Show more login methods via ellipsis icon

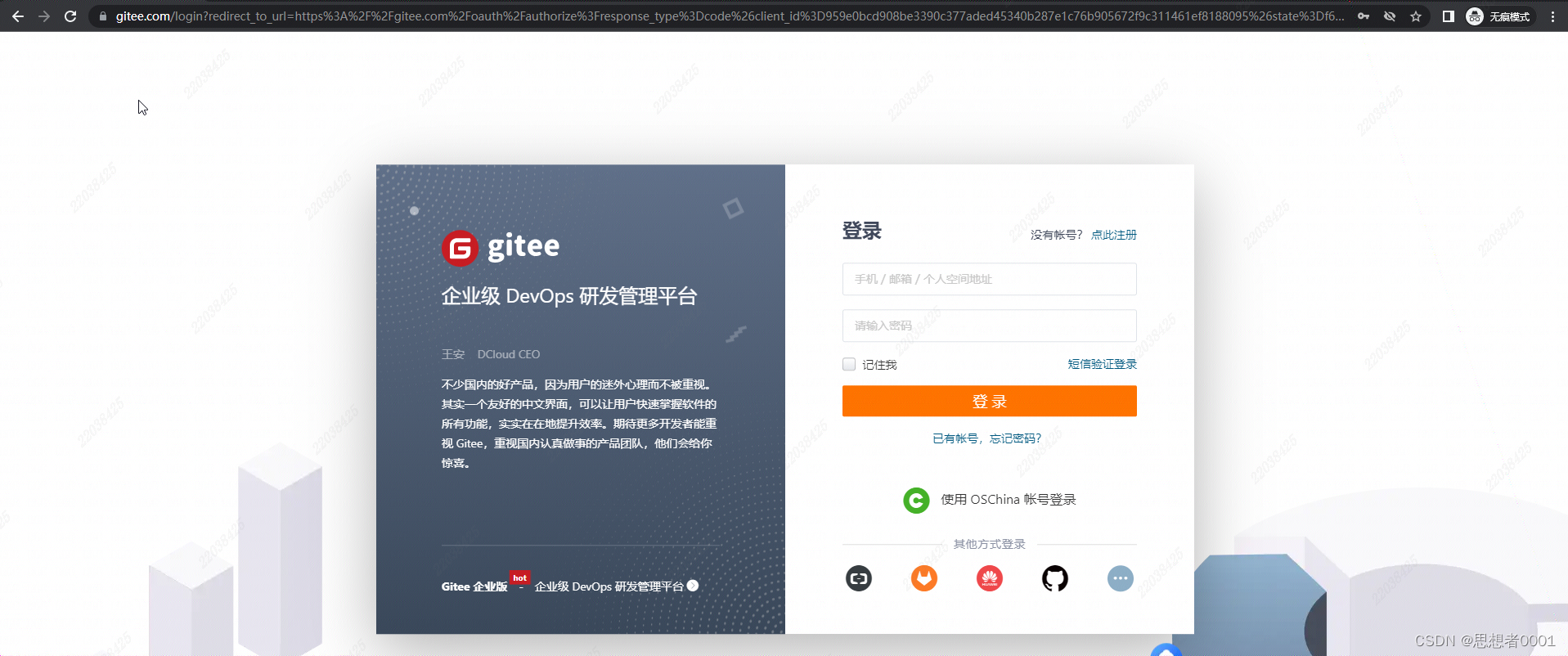click(1120, 579)
